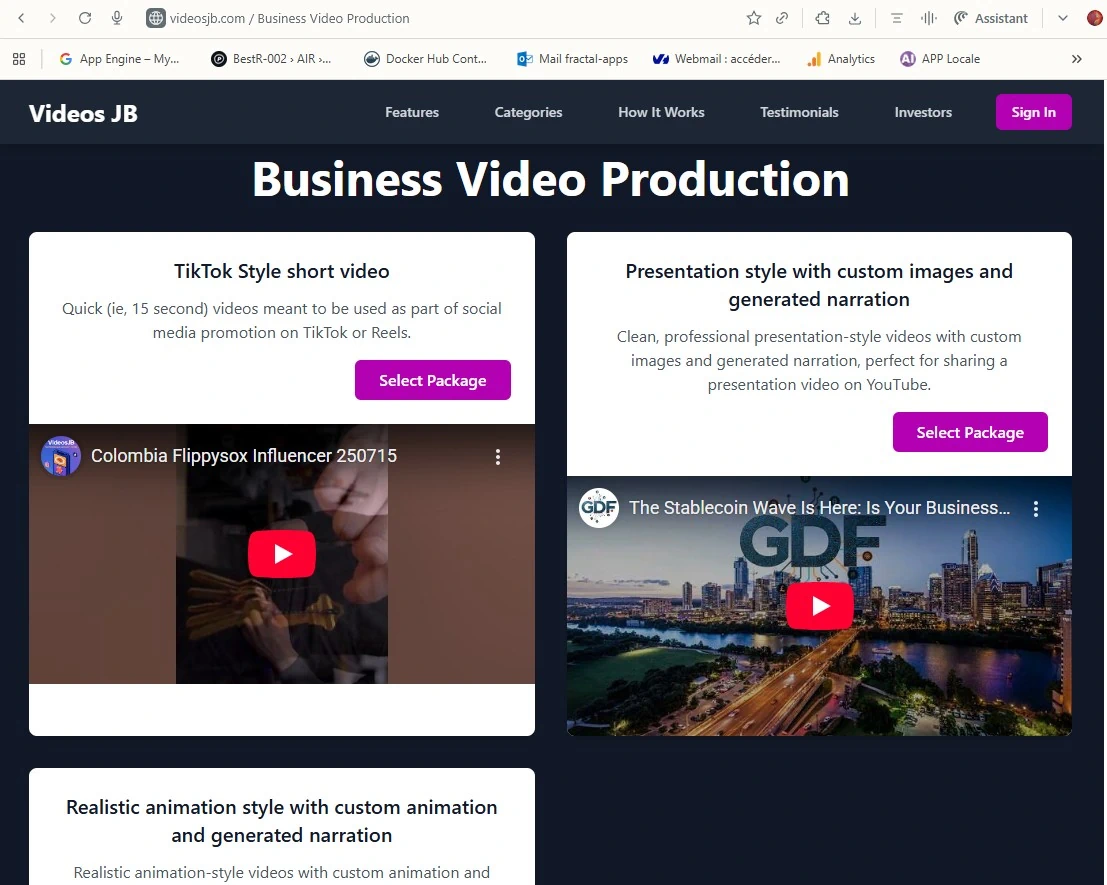Open the downloads icon in the toolbar
This screenshot has width=1107, height=885.
click(853, 18)
